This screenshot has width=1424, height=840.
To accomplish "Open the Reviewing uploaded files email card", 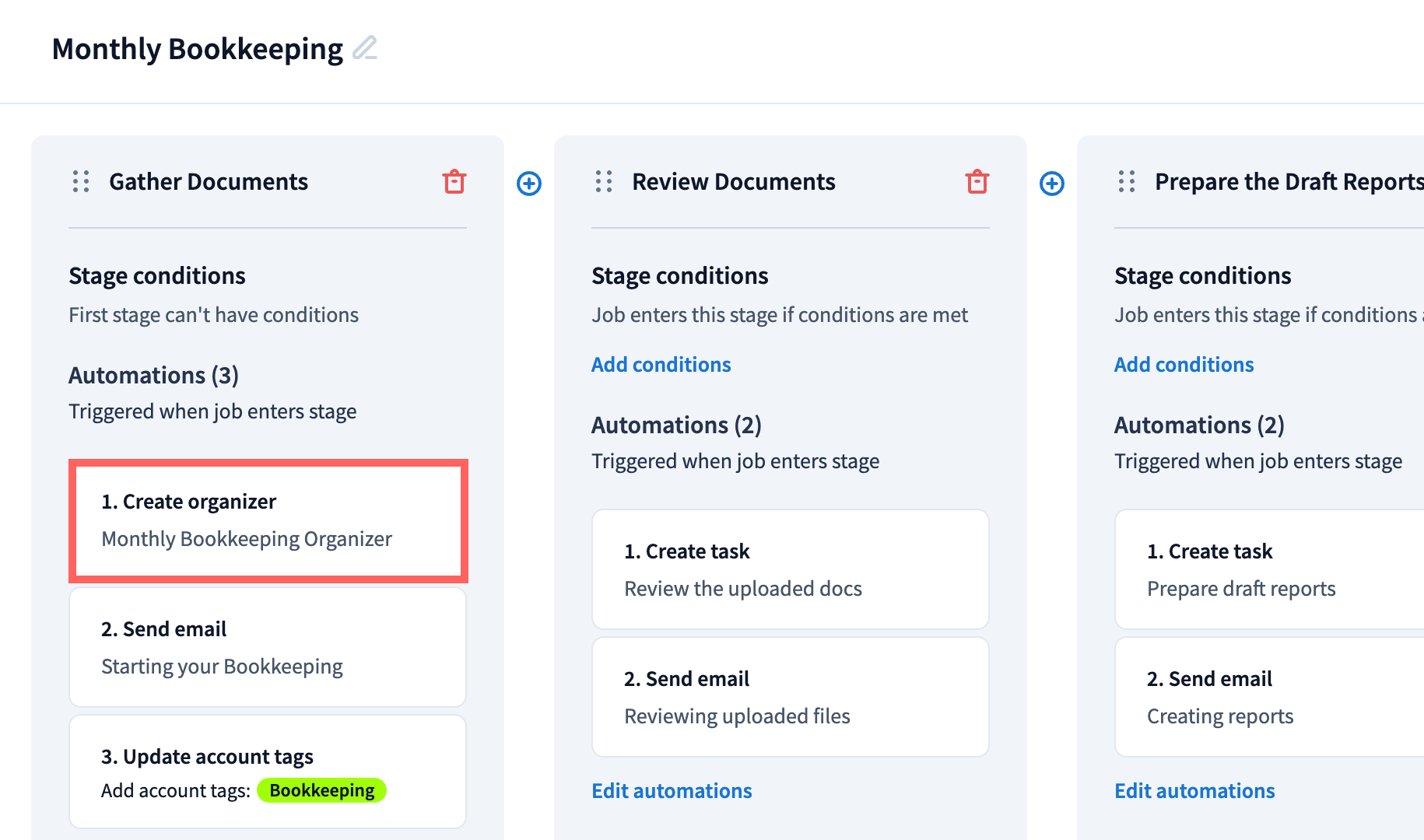I will (x=790, y=697).
